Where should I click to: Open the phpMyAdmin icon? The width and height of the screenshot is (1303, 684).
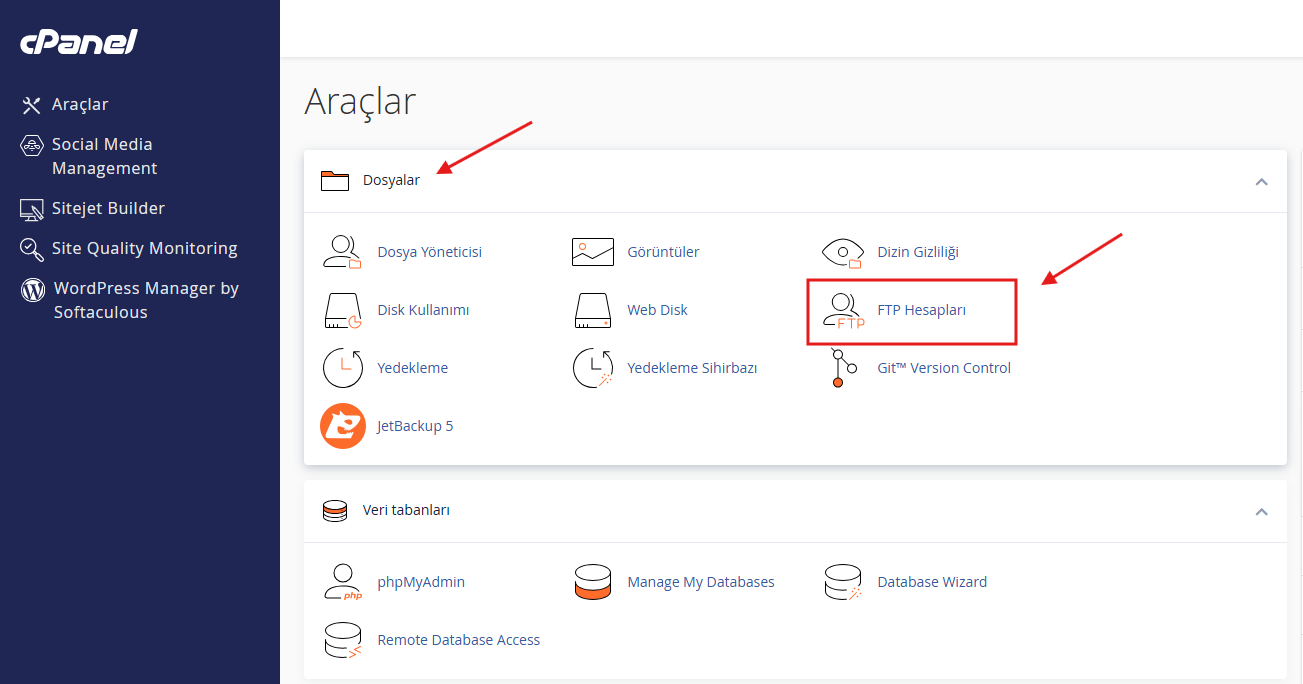point(342,582)
